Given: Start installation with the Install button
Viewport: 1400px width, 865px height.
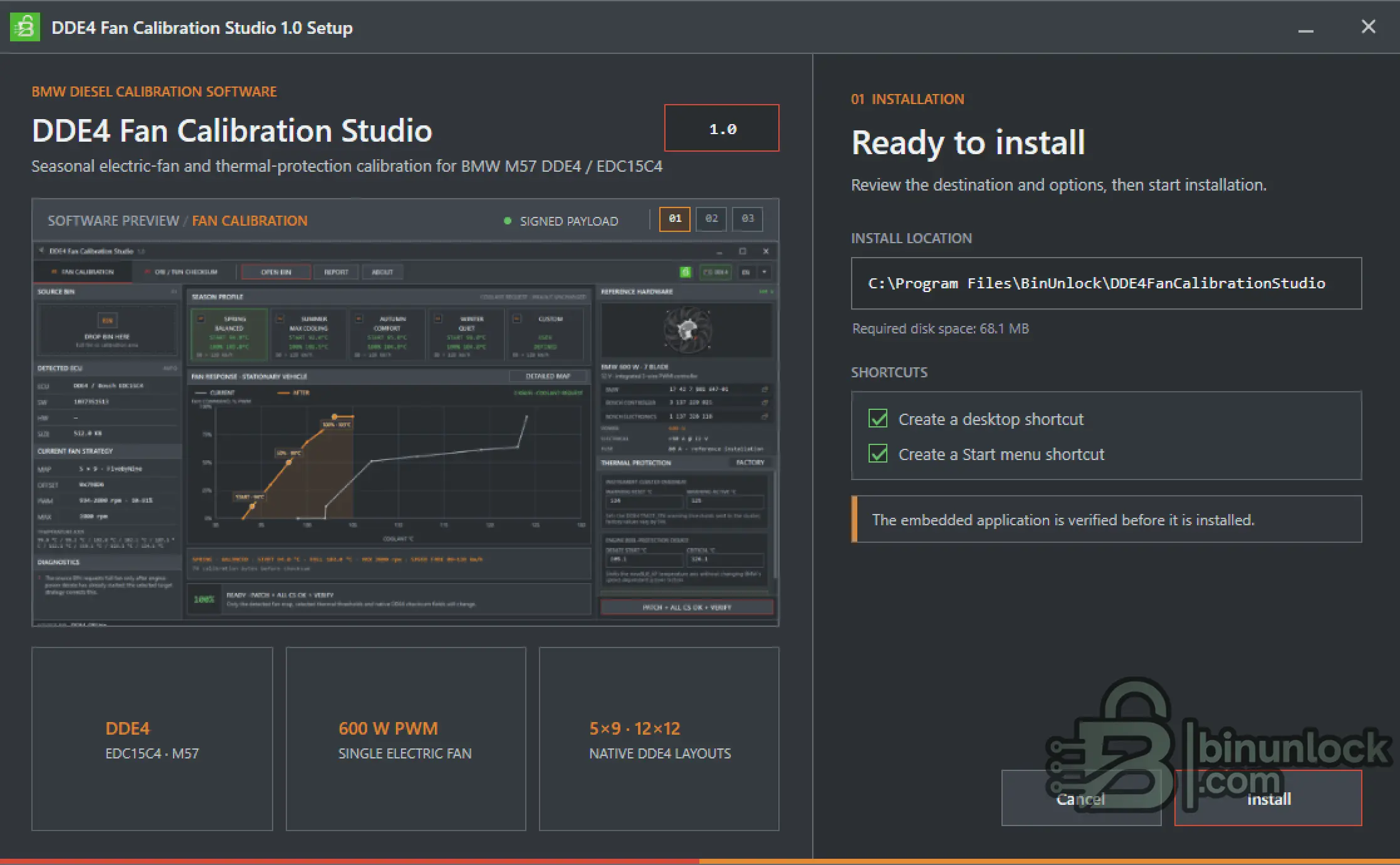Looking at the screenshot, I should click(x=1268, y=798).
